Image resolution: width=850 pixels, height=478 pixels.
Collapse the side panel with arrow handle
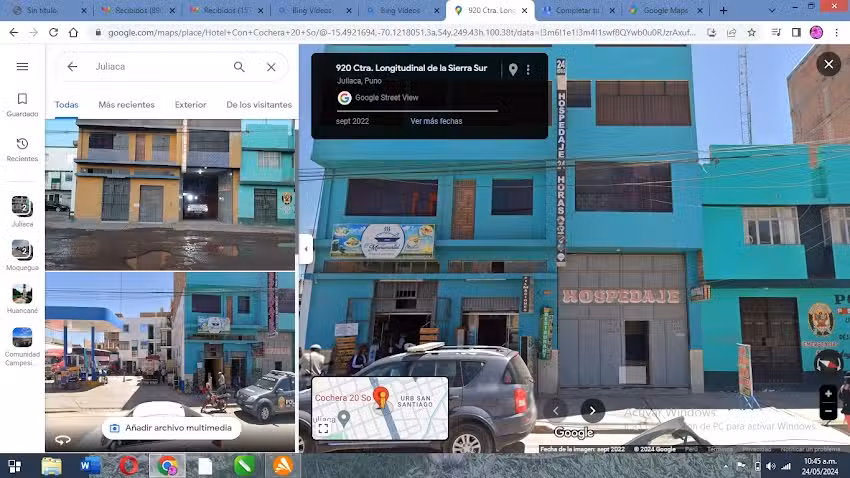(306, 250)
